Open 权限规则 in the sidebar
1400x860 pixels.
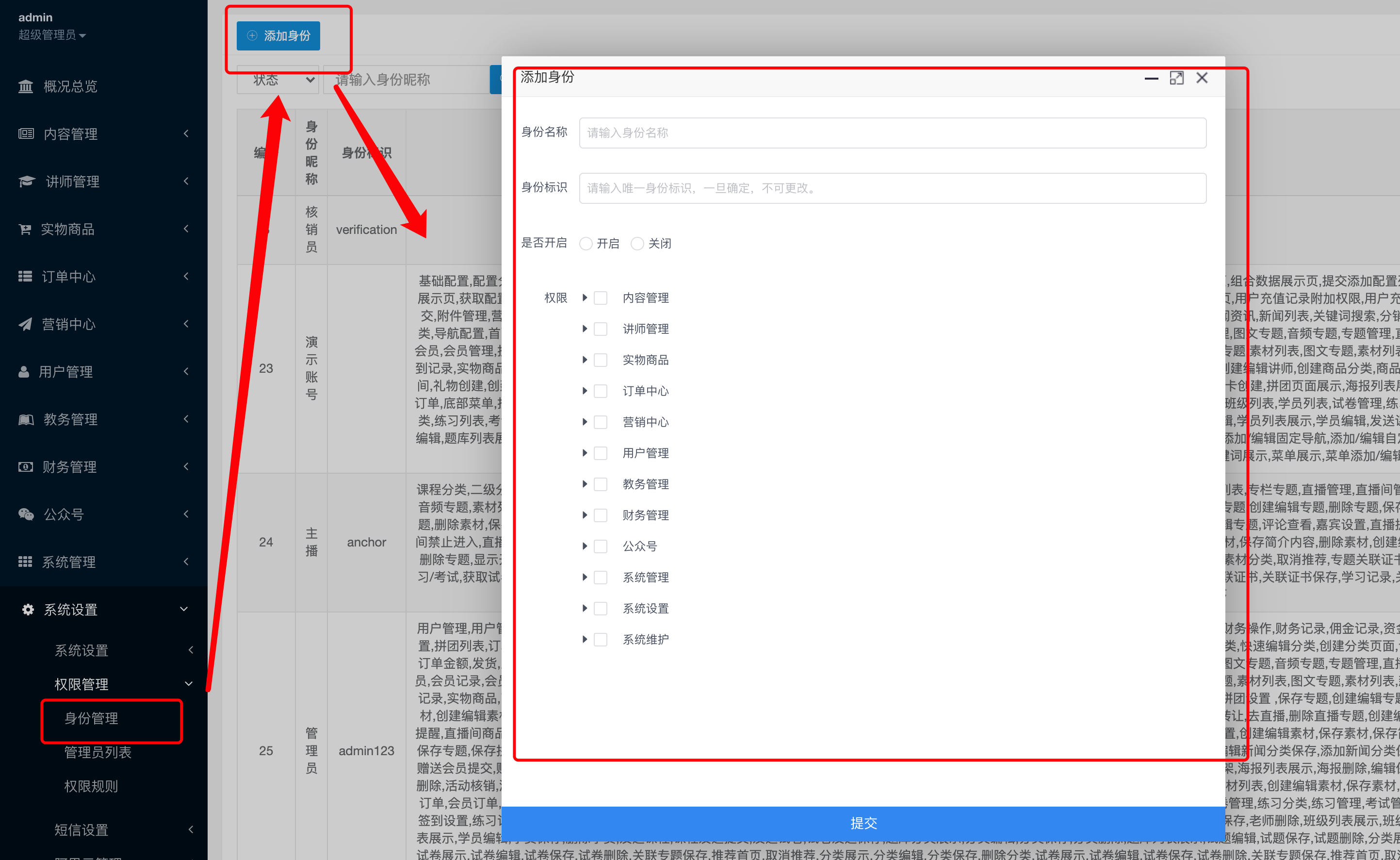point(91,787)
